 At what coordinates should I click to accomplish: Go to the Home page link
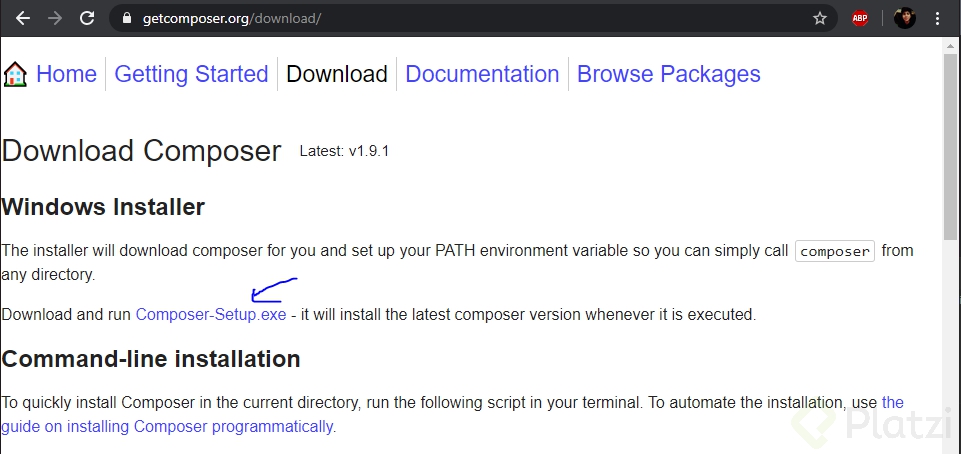66,74
